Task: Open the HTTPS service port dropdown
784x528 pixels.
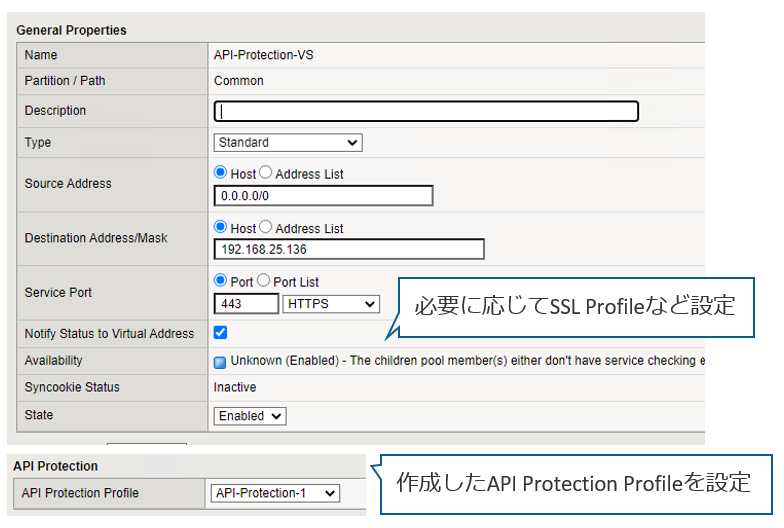Action: [x=331, y=303]
